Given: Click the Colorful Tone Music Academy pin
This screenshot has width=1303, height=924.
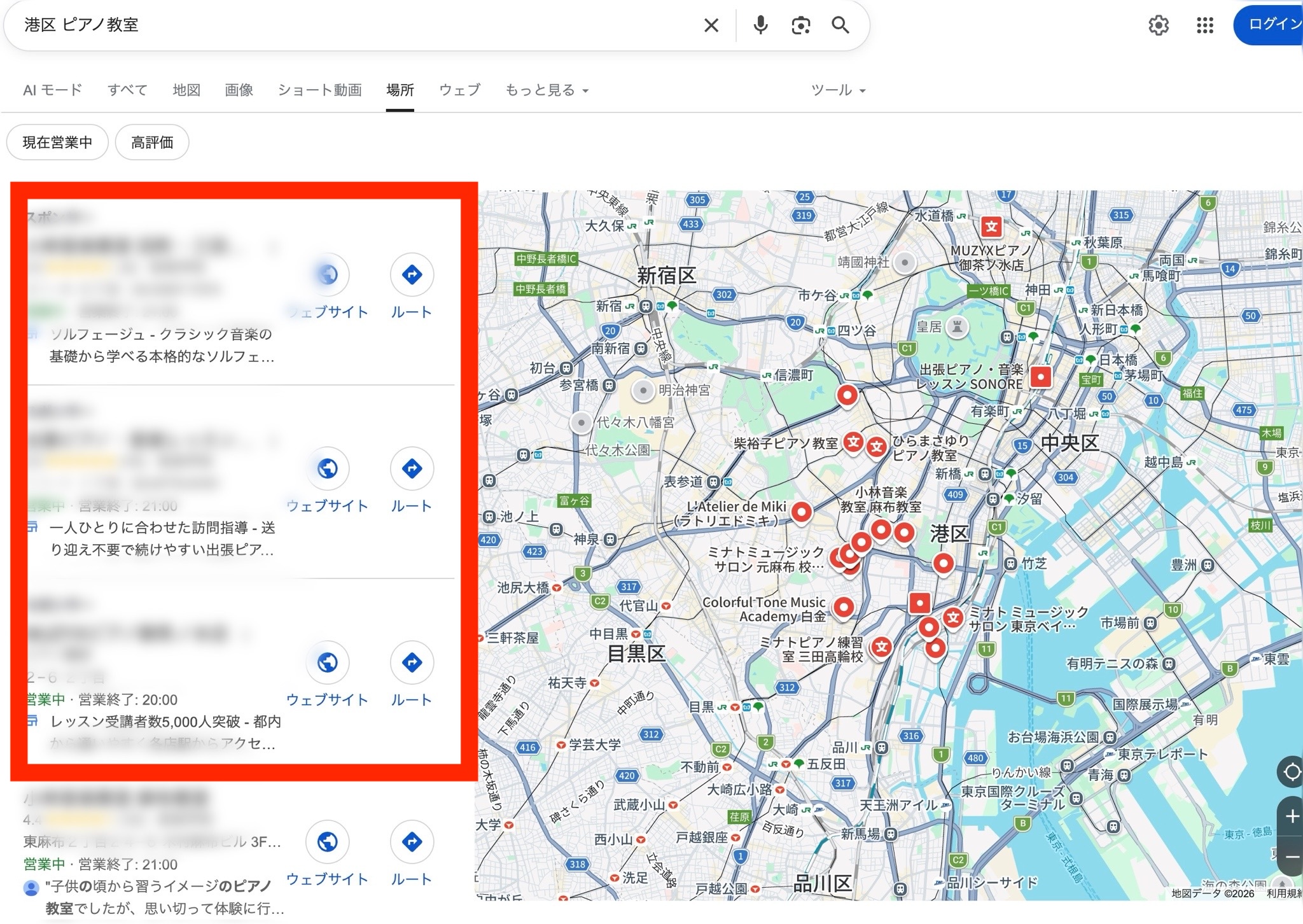Looking at the screenshot, I should [x=844, y=608].
